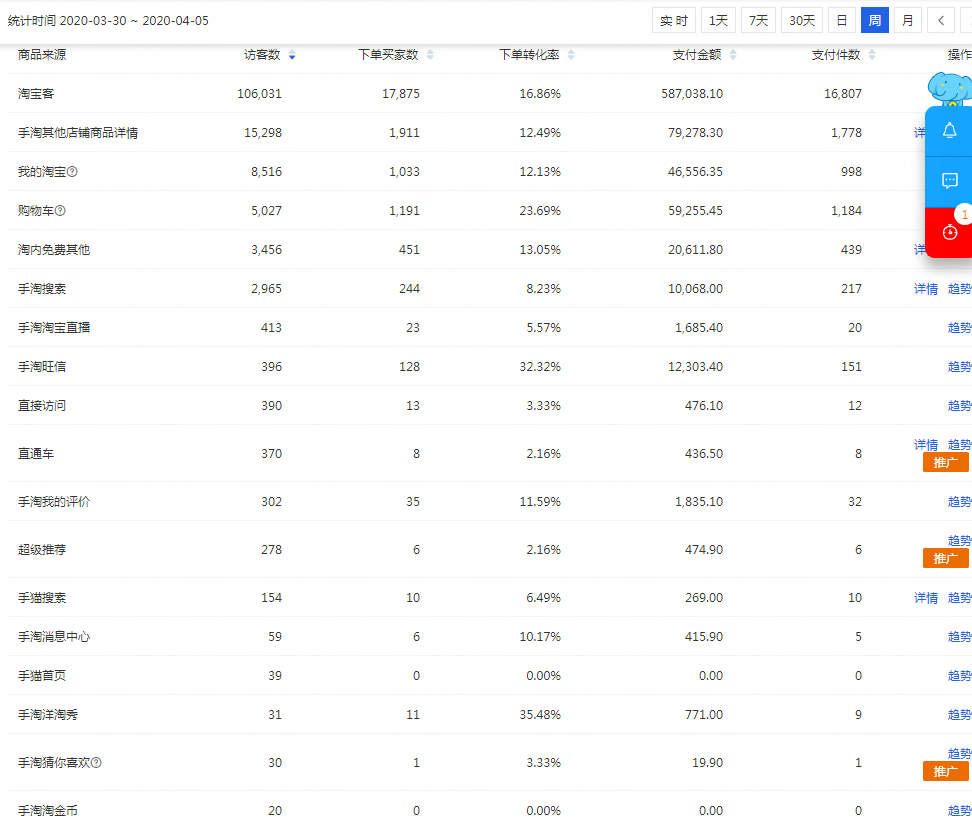Click the 手淘其他店铺商品详情 row label
Image resolution: width=972 pixels, height=819 pixels.
tap(78, 133)
